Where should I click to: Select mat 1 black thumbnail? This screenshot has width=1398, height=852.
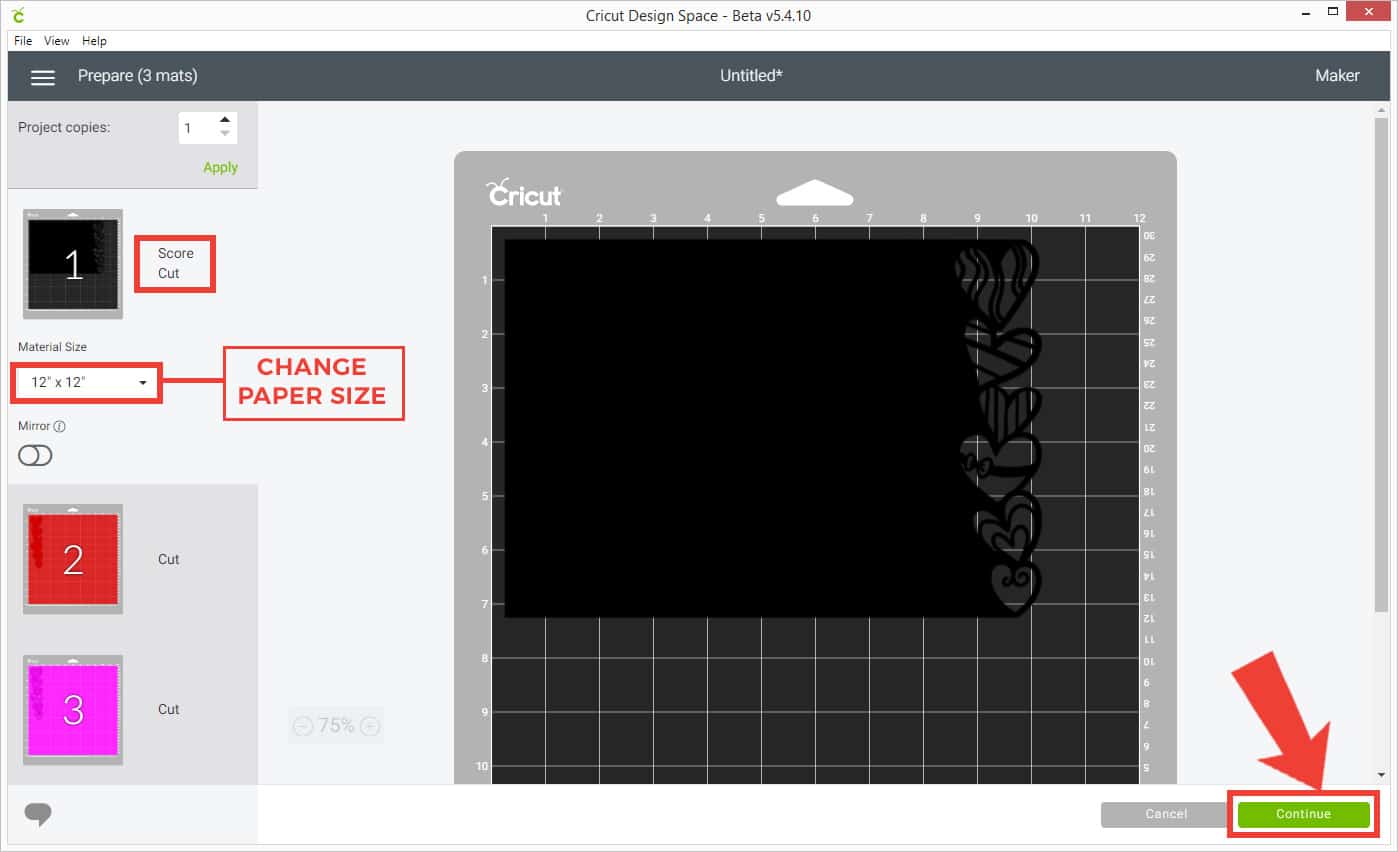click(x=73, y=264)
